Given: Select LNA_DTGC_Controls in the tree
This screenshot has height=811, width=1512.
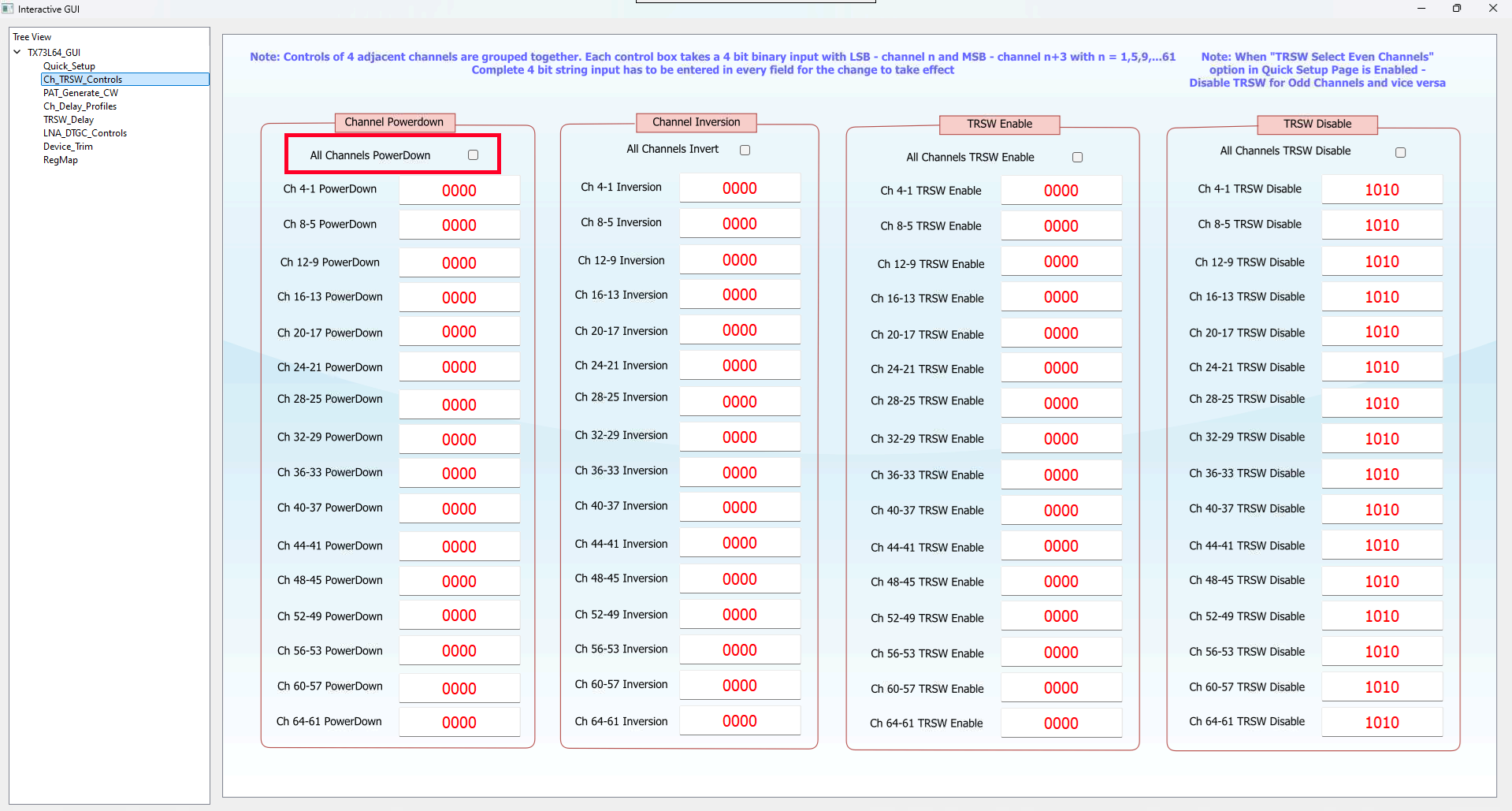Looking at the screenshot, I should click(x=84, y=133).
